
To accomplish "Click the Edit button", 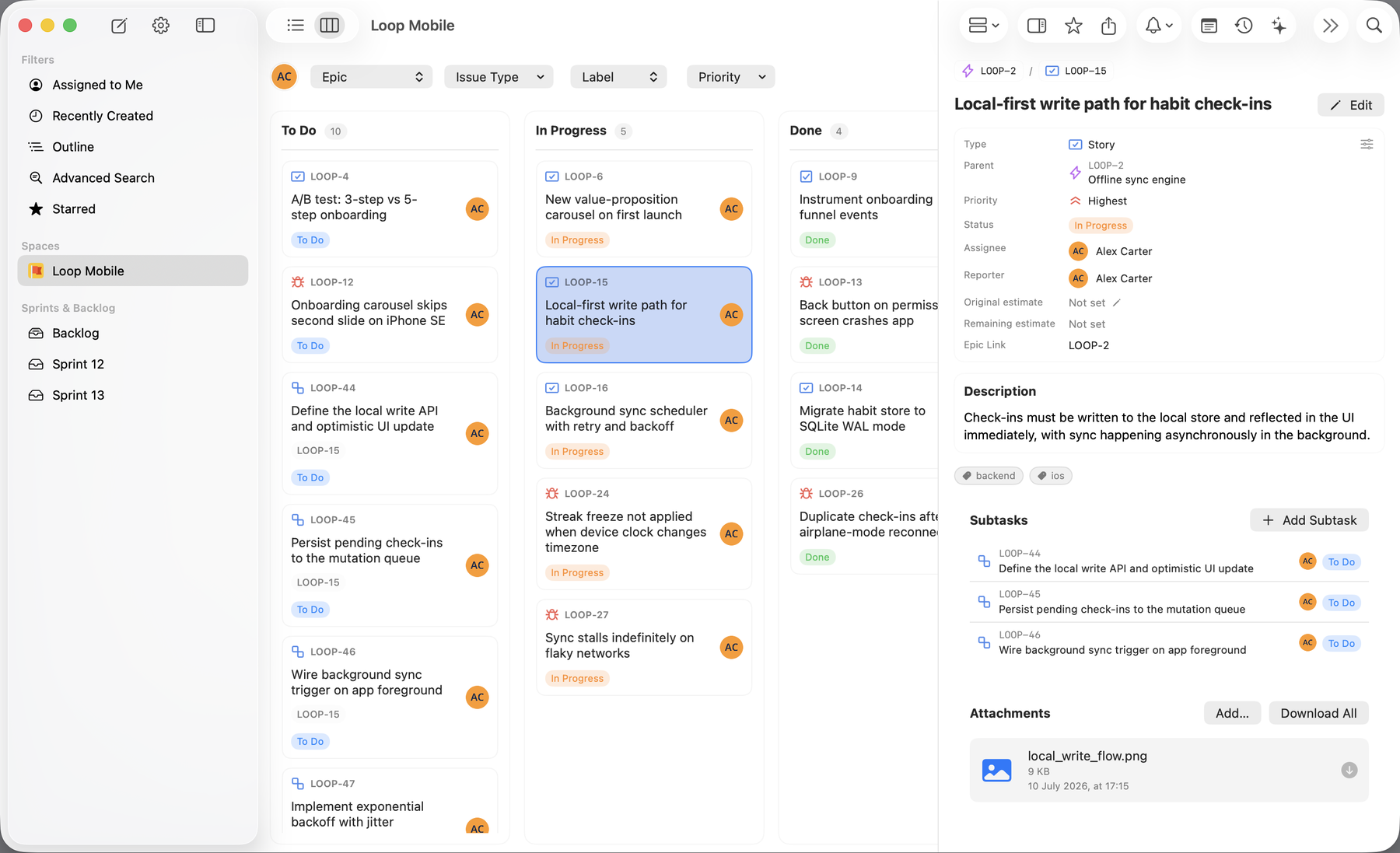I will (1350, 105).
